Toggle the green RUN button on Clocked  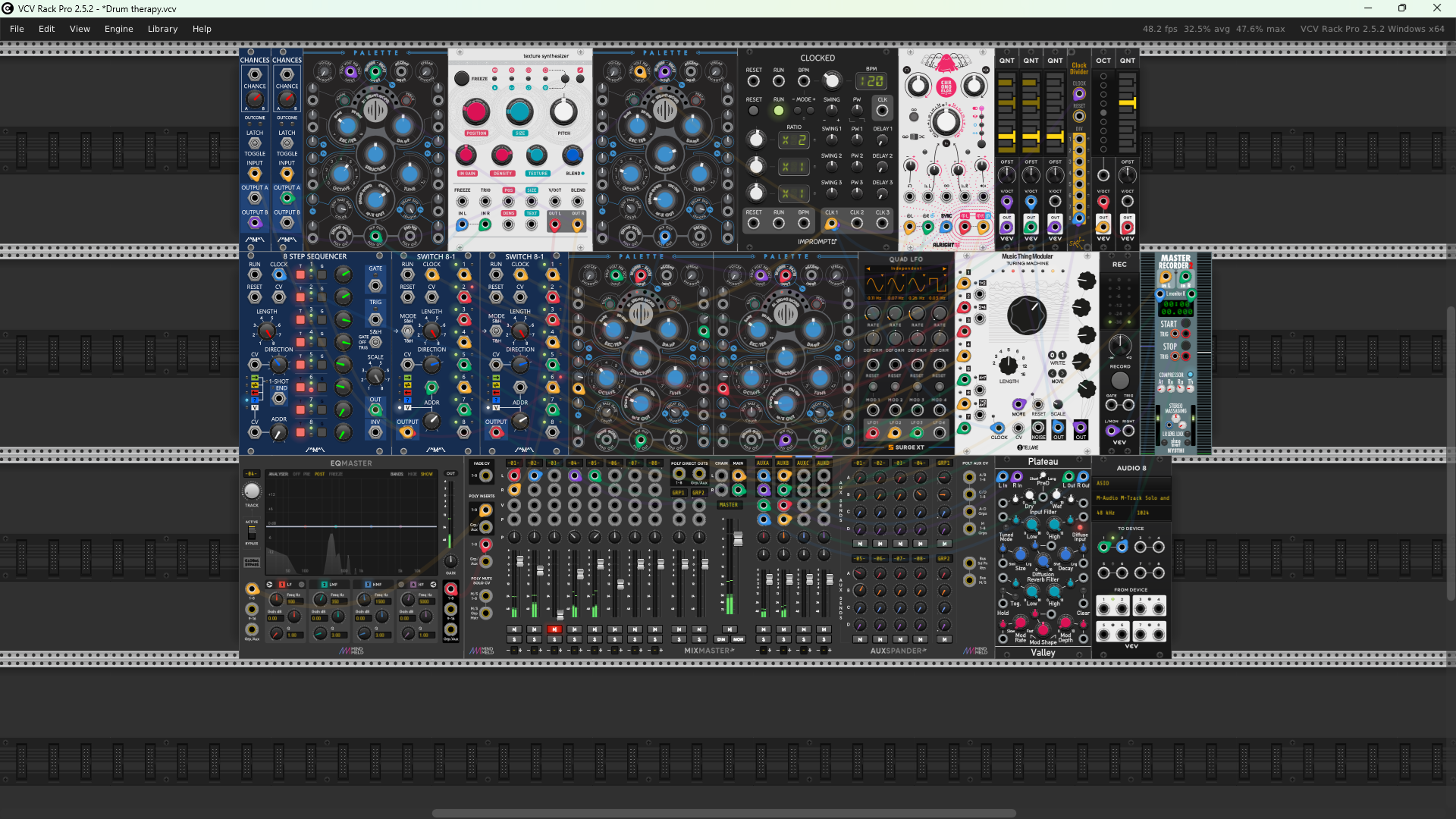click(x=778, y=111)
